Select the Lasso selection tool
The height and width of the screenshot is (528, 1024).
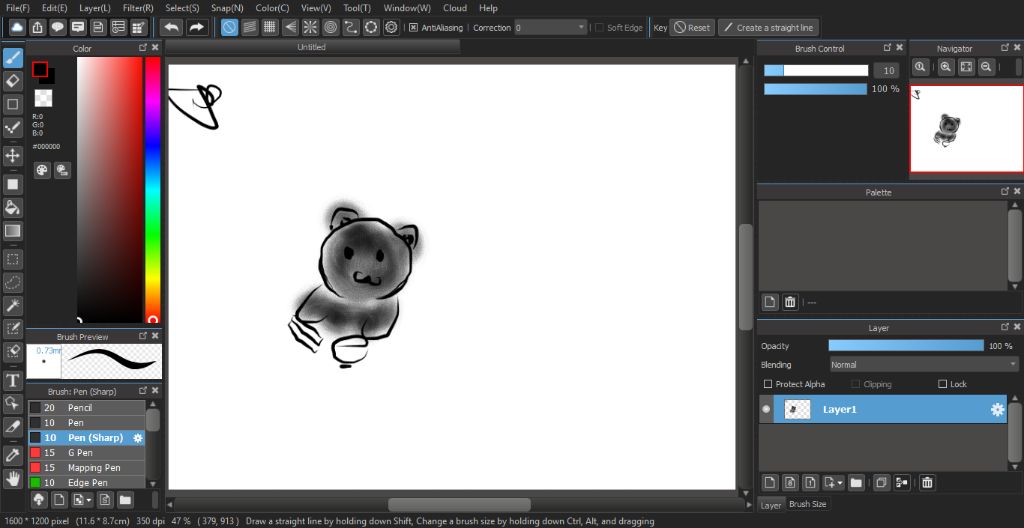tap(12, 282)
